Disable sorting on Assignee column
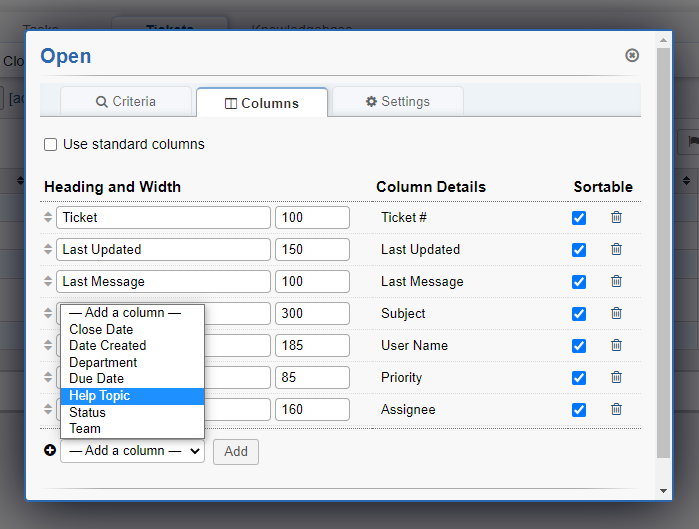699x529 pixels. [579, 410]
